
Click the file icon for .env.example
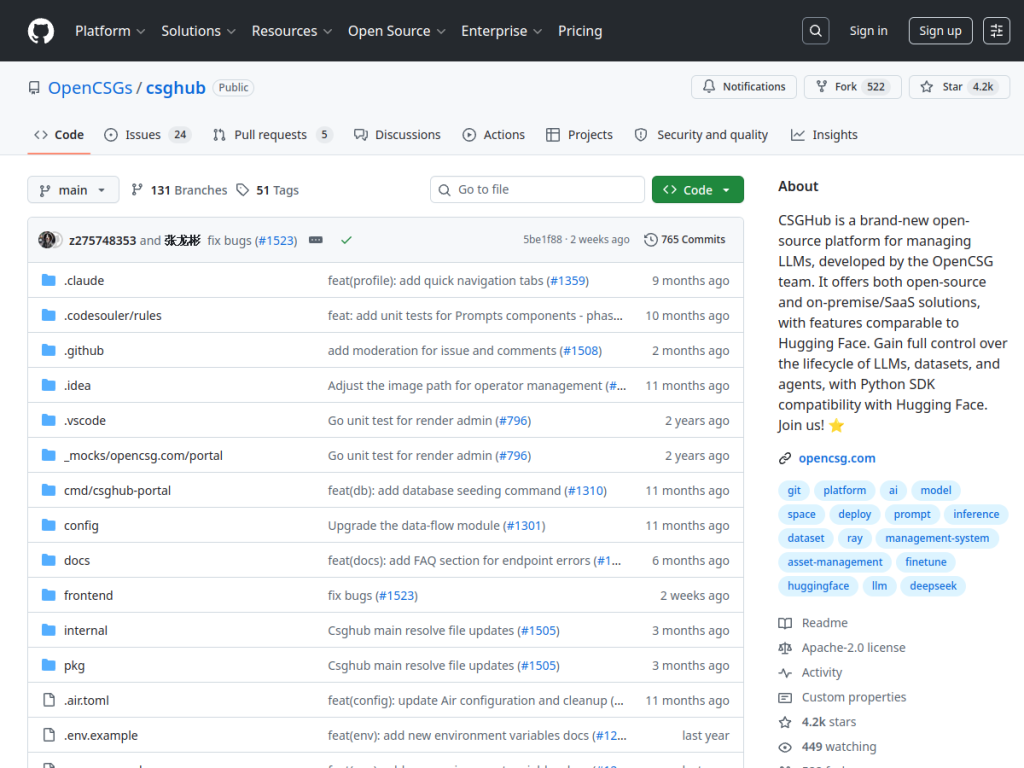[48, 735]
